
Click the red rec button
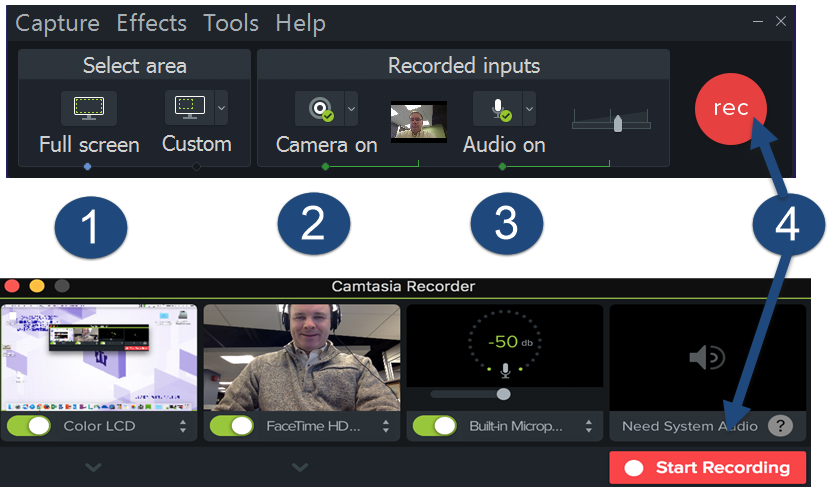730,109
